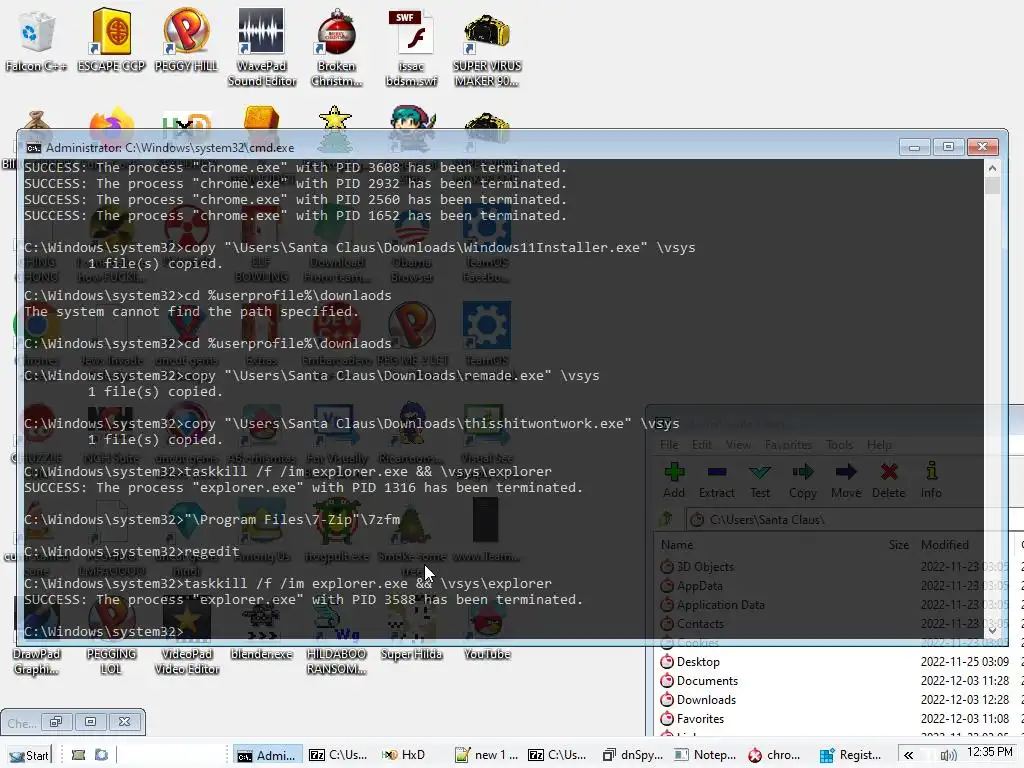Screen dimensions: 1024x768
Task: Select the Super Hilda desktop label
Action: pos(411,654)
